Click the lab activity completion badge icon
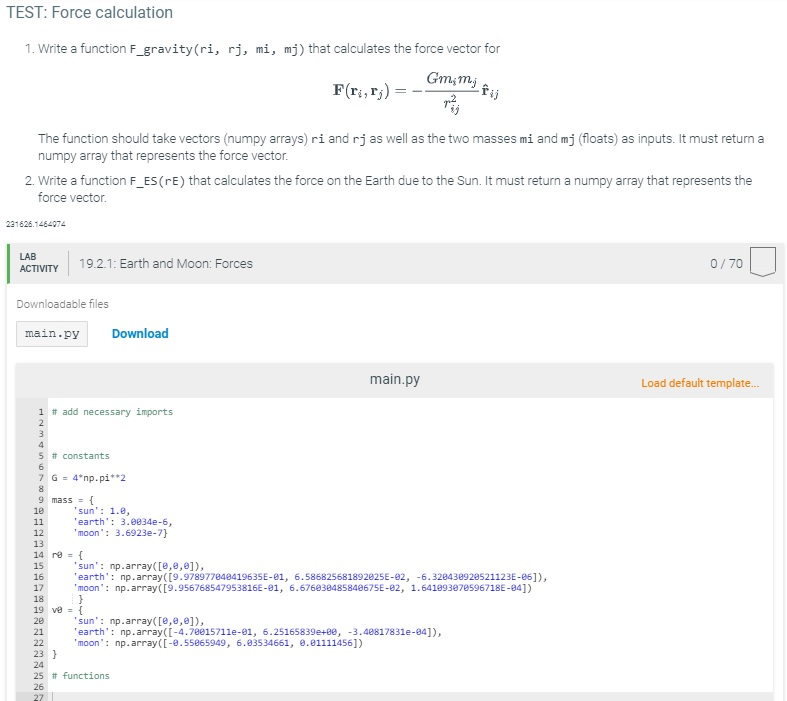The image size is (787, 701). tap(762, 261)
